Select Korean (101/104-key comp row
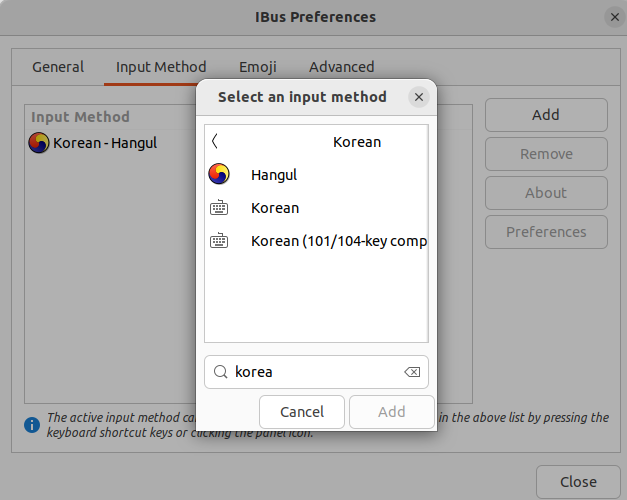This screenshot has width=627, height=500. 316,241
